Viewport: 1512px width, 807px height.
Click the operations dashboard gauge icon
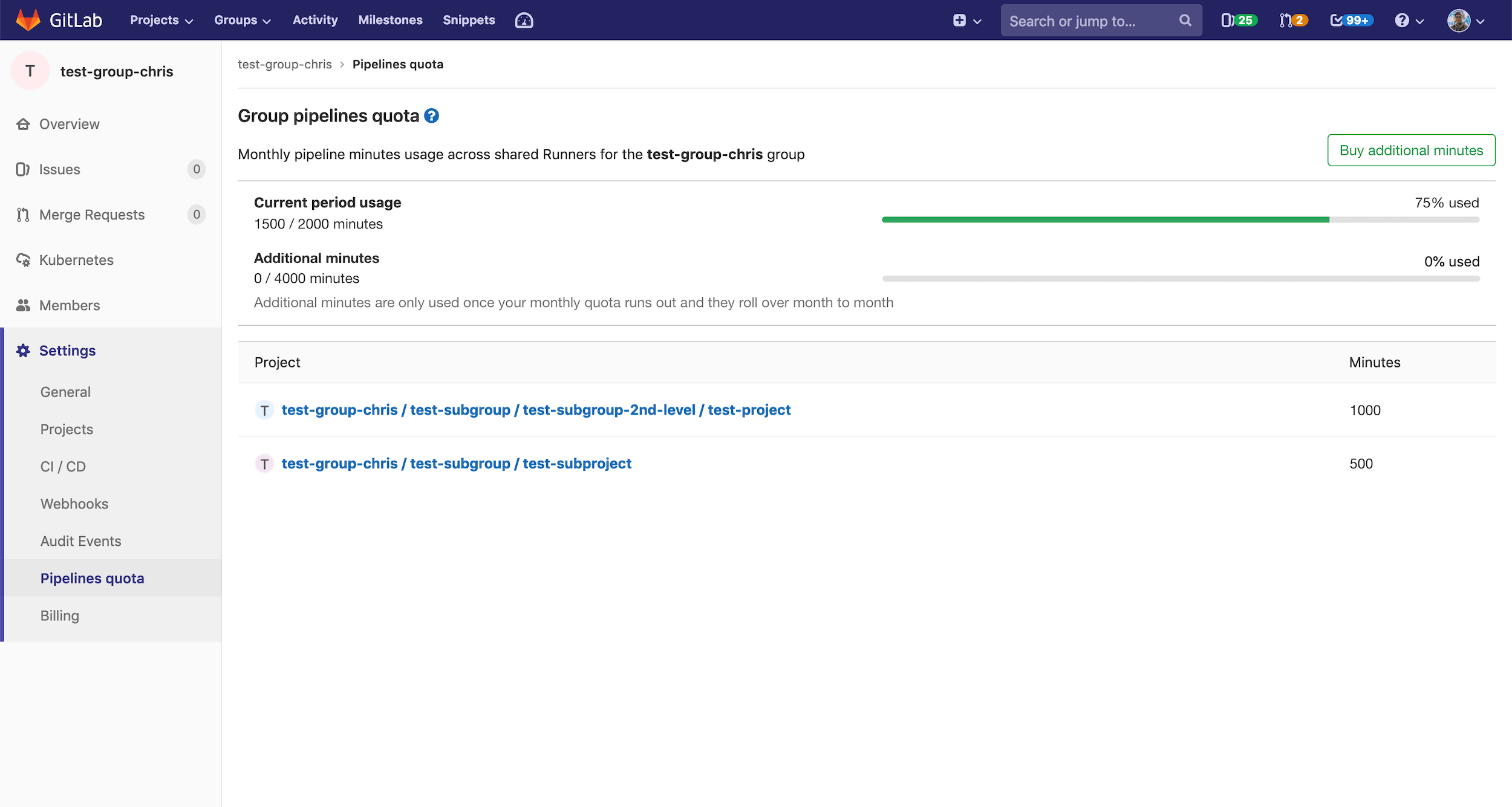coord(524,20)
